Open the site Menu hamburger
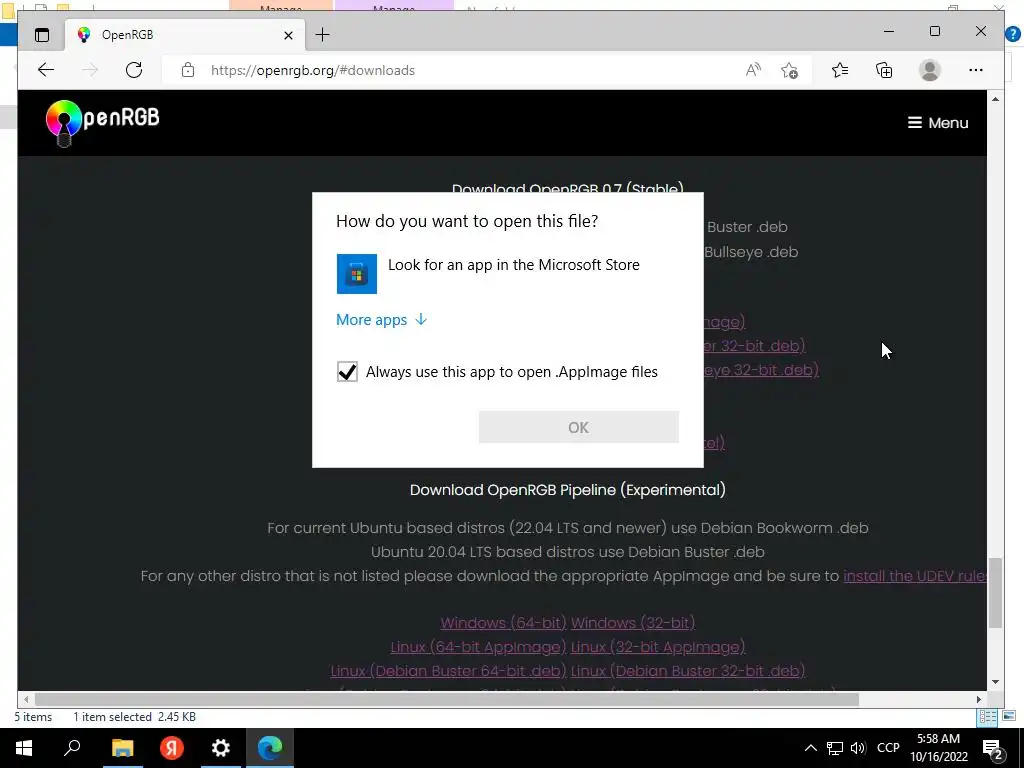This screenshot has width=1024, height=768. click(x=938, y=123)
